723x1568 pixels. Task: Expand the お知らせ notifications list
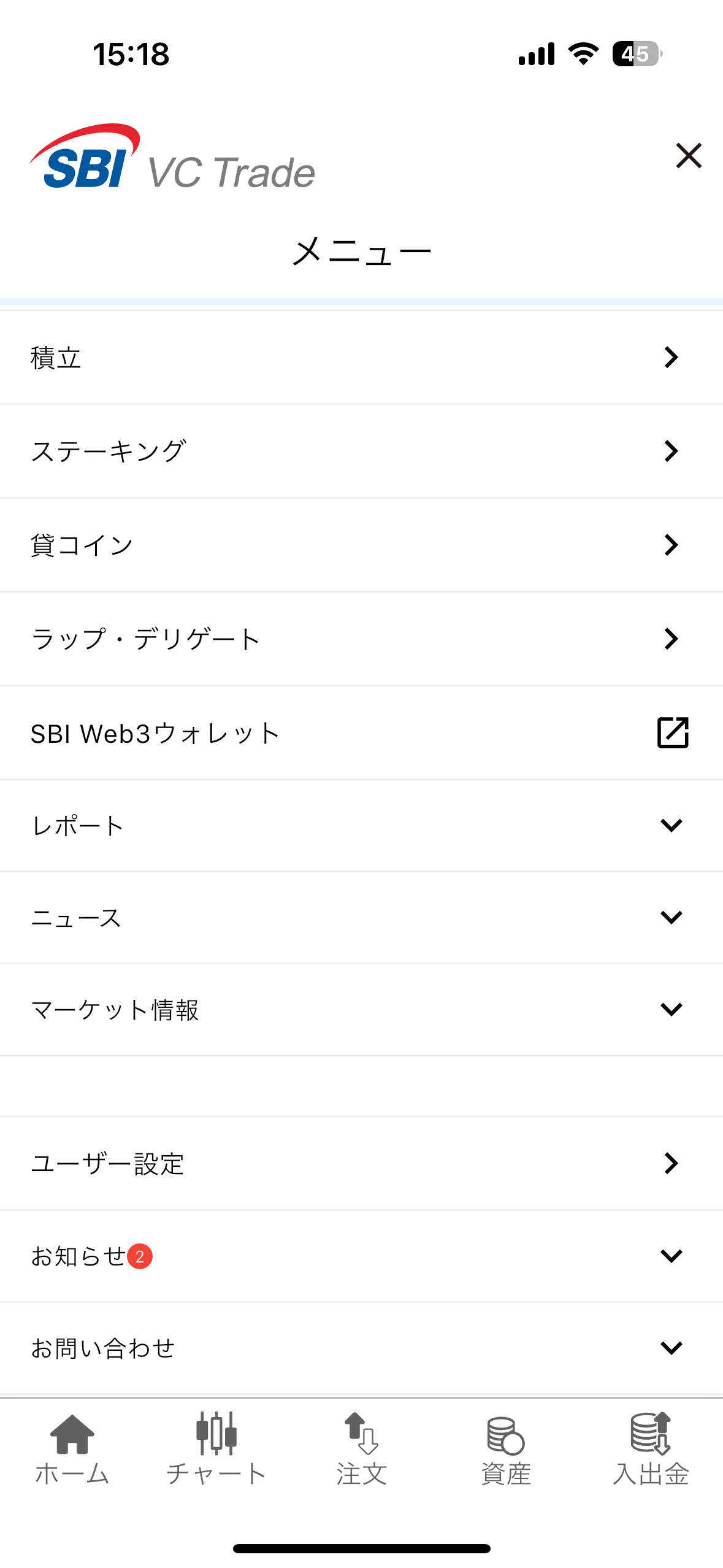(671, 1256)
